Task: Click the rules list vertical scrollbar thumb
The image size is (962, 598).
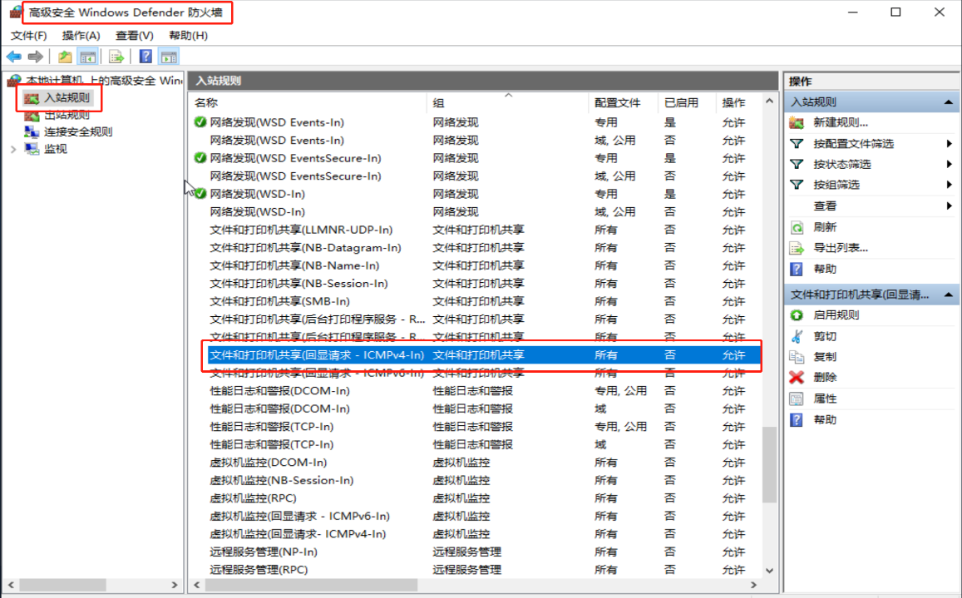Action: 769,465
